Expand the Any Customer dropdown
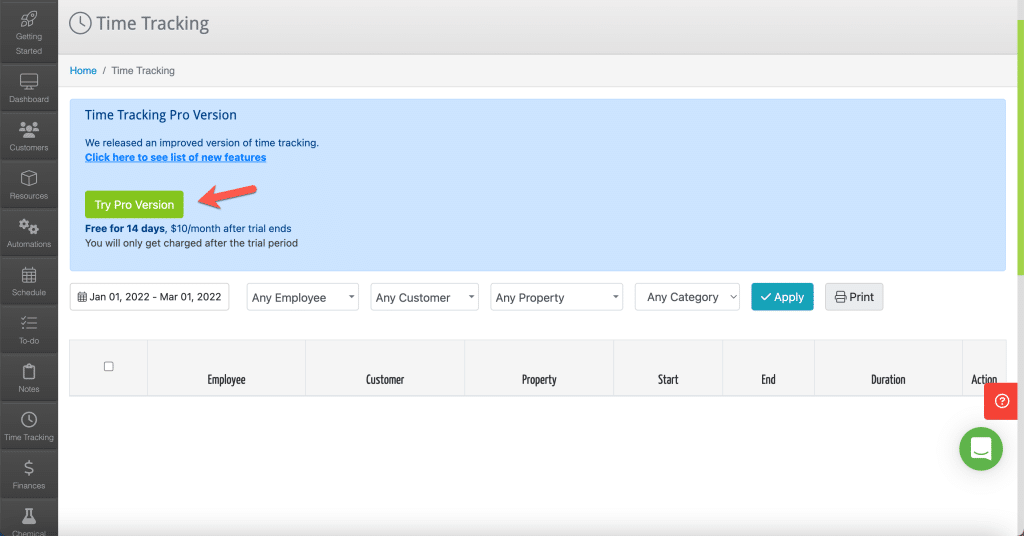This screenshot has height=536, width=1024. pyautogui.click(x=424, y=297)
